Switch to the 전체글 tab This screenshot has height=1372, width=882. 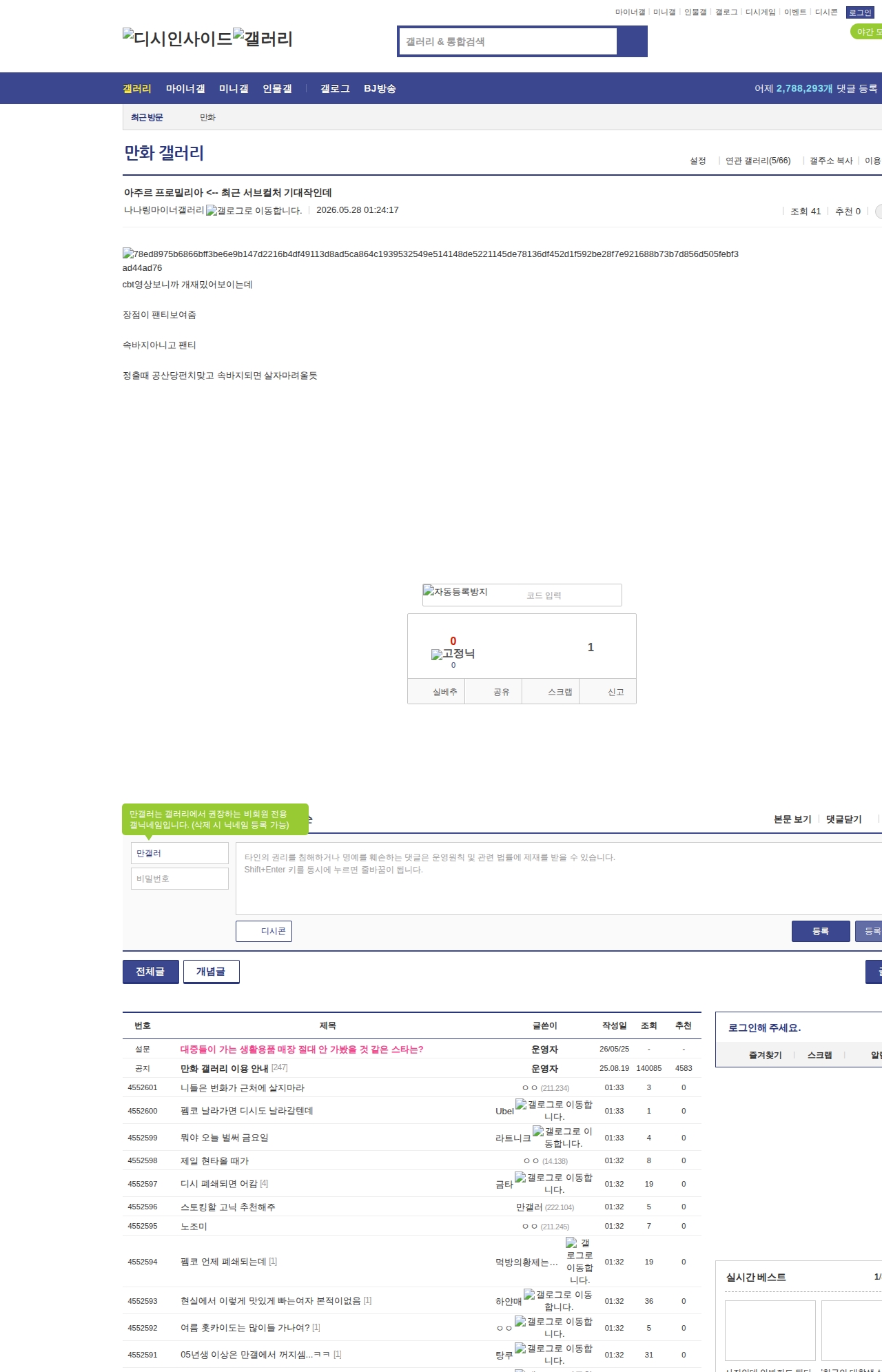click(151, 972)
